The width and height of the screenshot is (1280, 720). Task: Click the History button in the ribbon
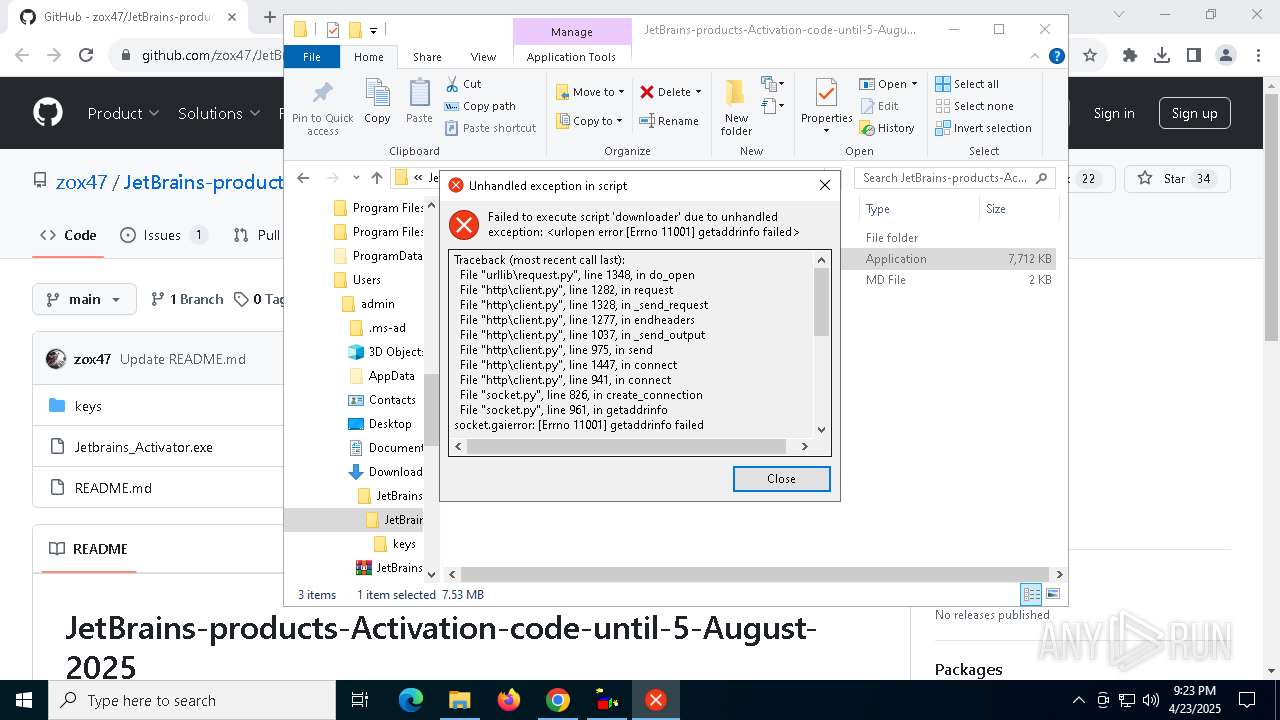pos(887,128)
